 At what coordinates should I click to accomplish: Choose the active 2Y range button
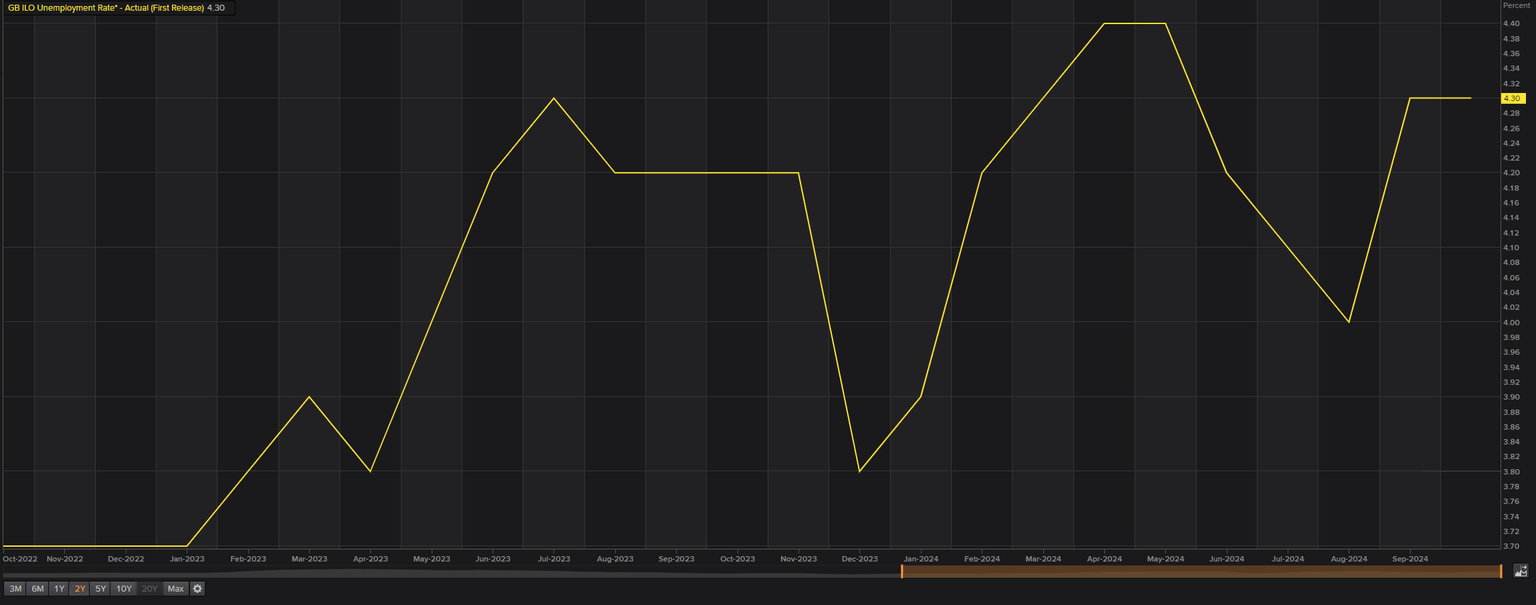click(80, 589)
